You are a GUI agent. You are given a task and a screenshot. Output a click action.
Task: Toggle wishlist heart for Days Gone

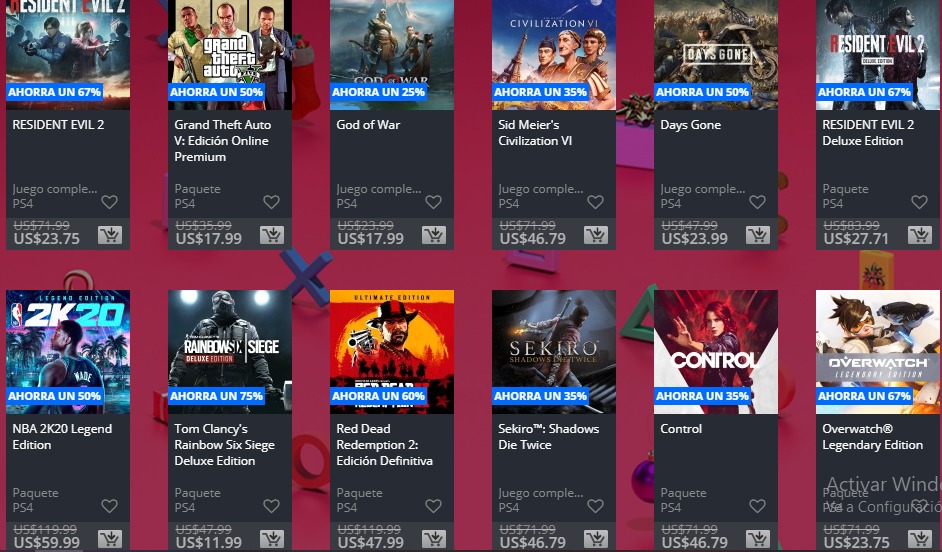(757, 202)
